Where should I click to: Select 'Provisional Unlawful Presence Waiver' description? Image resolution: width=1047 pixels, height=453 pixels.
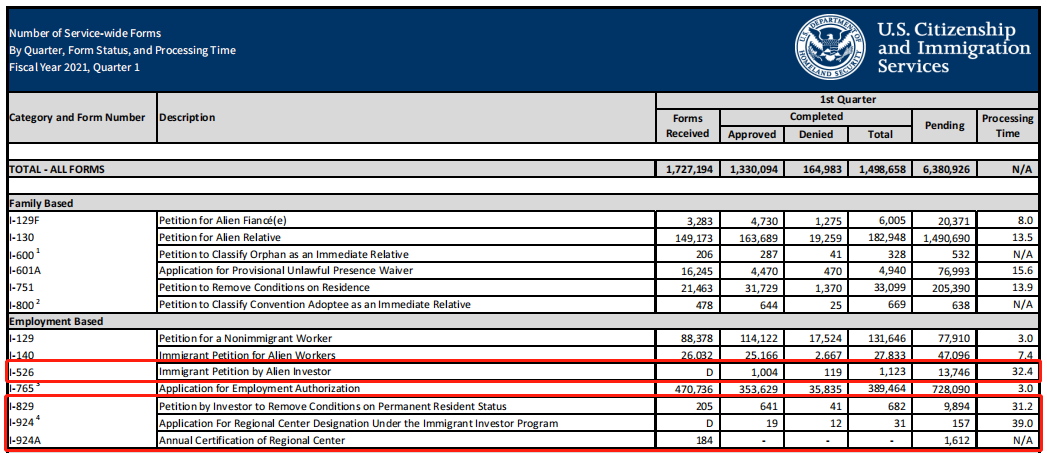[286, 271]
